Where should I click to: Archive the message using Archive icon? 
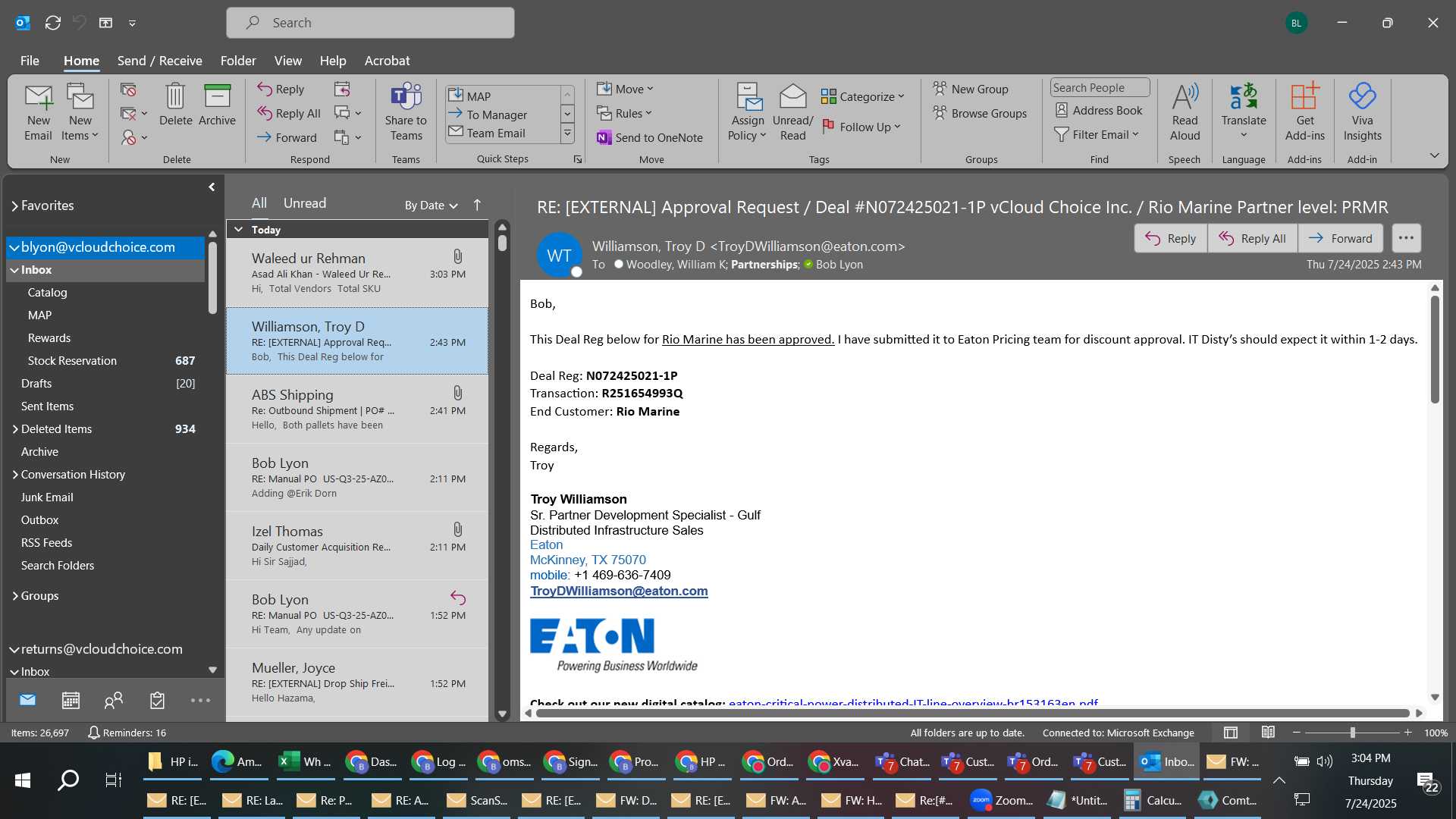(x=217, y=105)
